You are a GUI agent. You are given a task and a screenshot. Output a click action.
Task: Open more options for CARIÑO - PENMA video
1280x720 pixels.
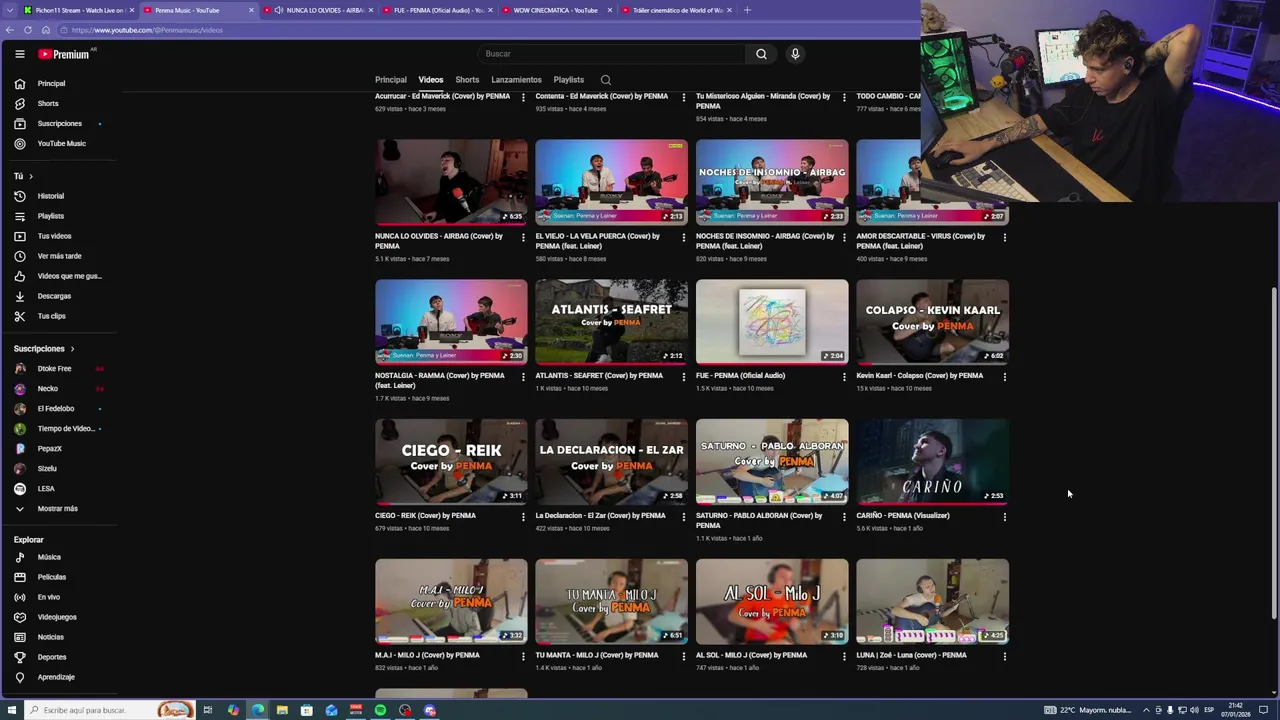point(1004,517)
